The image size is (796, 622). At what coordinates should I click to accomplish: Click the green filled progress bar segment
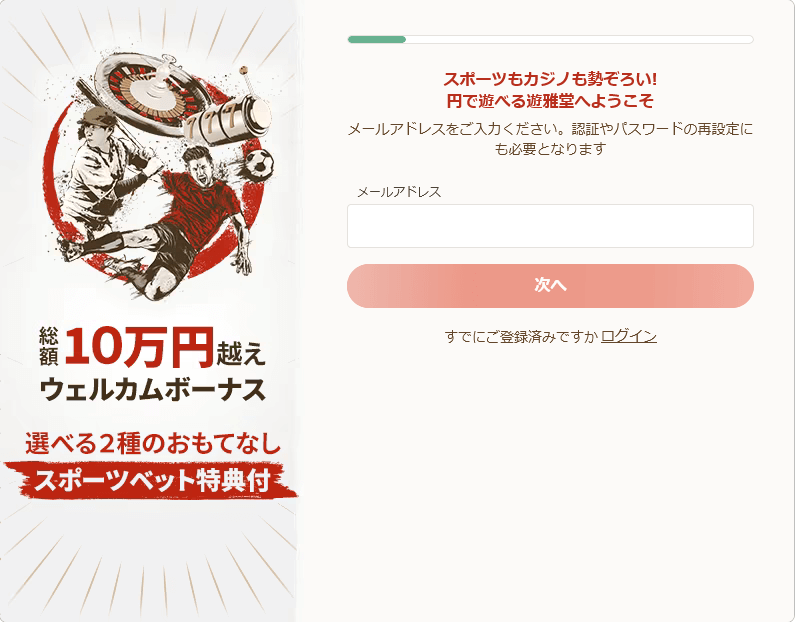[377, 40]
